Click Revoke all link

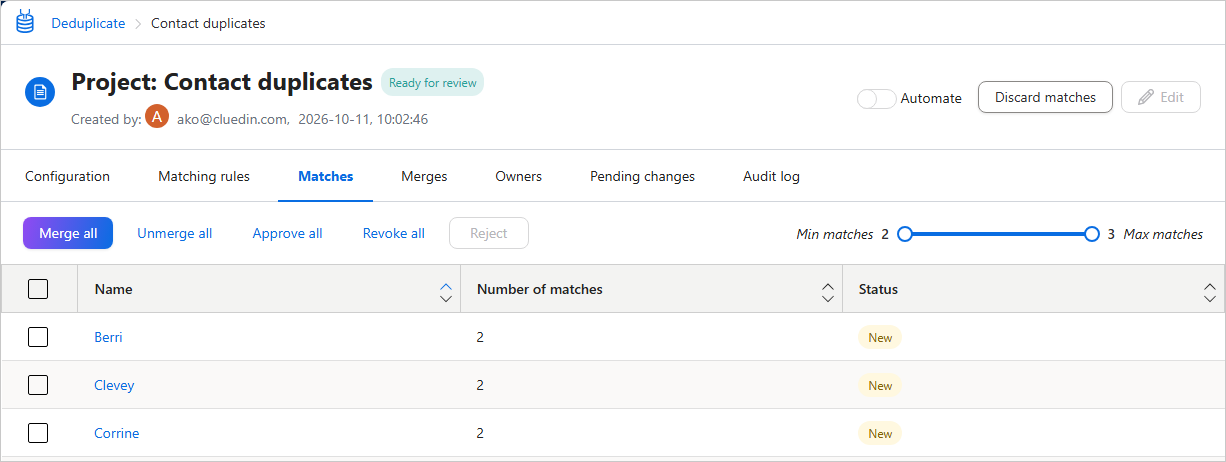[x=394, y=233]
